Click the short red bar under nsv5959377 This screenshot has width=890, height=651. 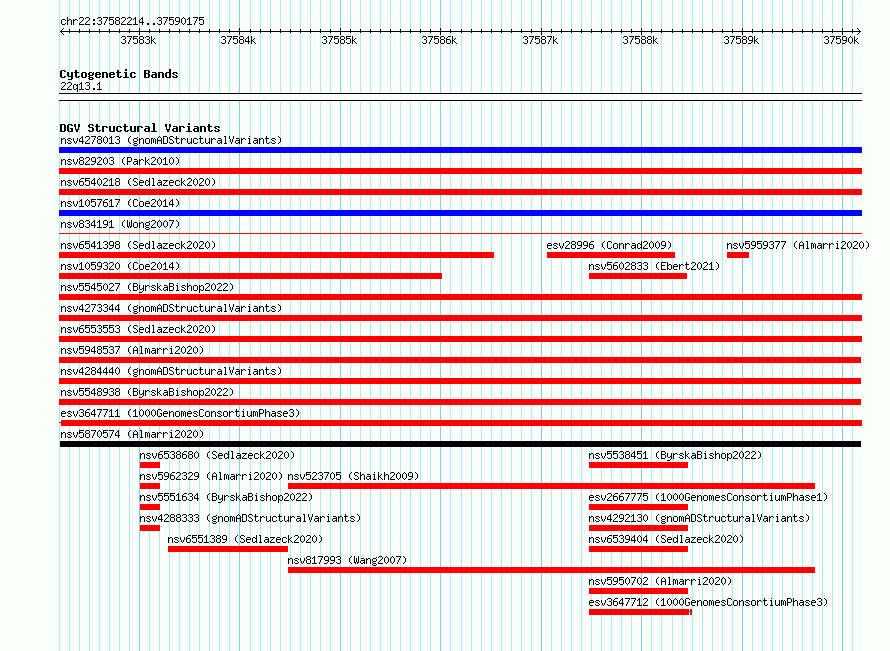(x=738, y=255)
